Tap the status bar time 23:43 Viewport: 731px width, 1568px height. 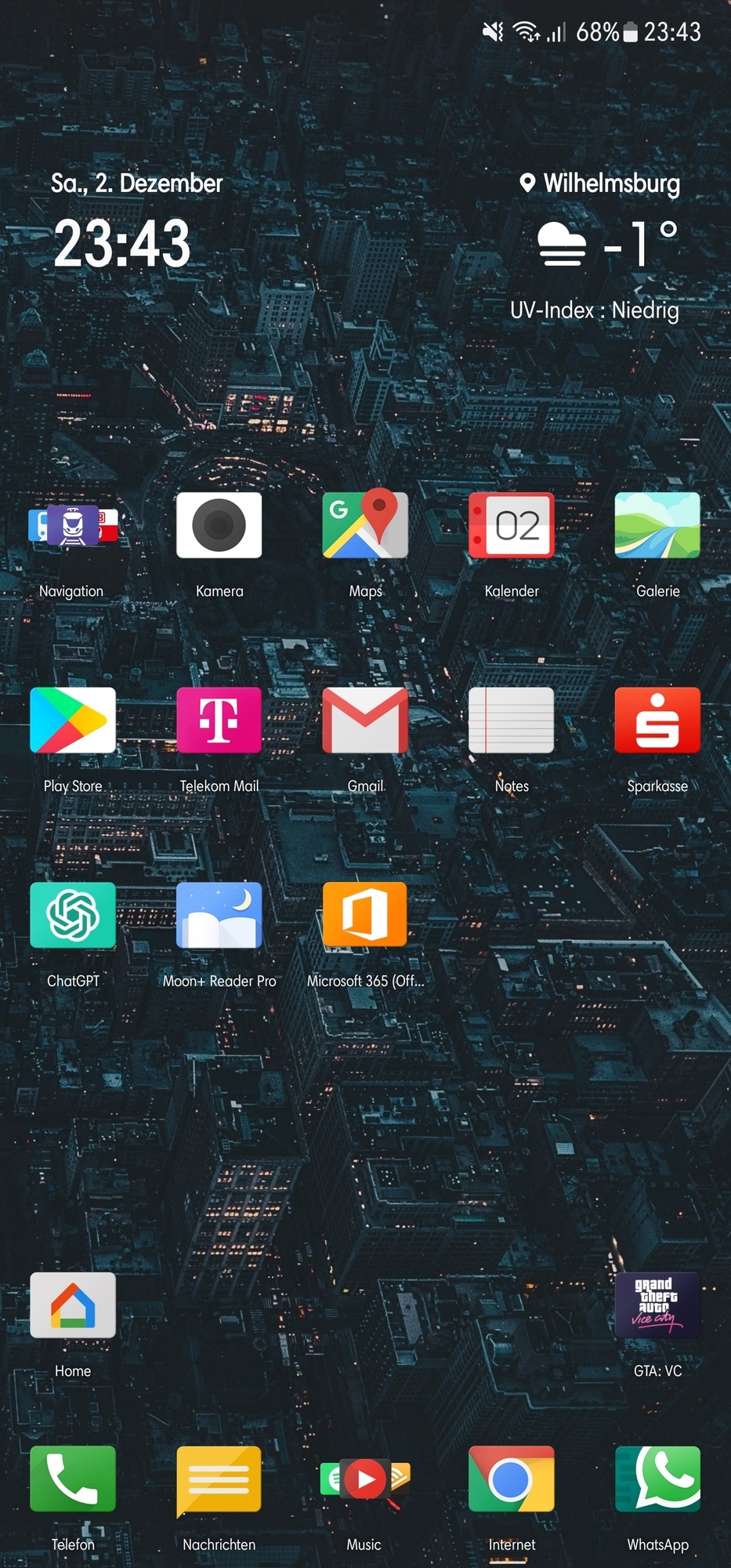[672, 32]
